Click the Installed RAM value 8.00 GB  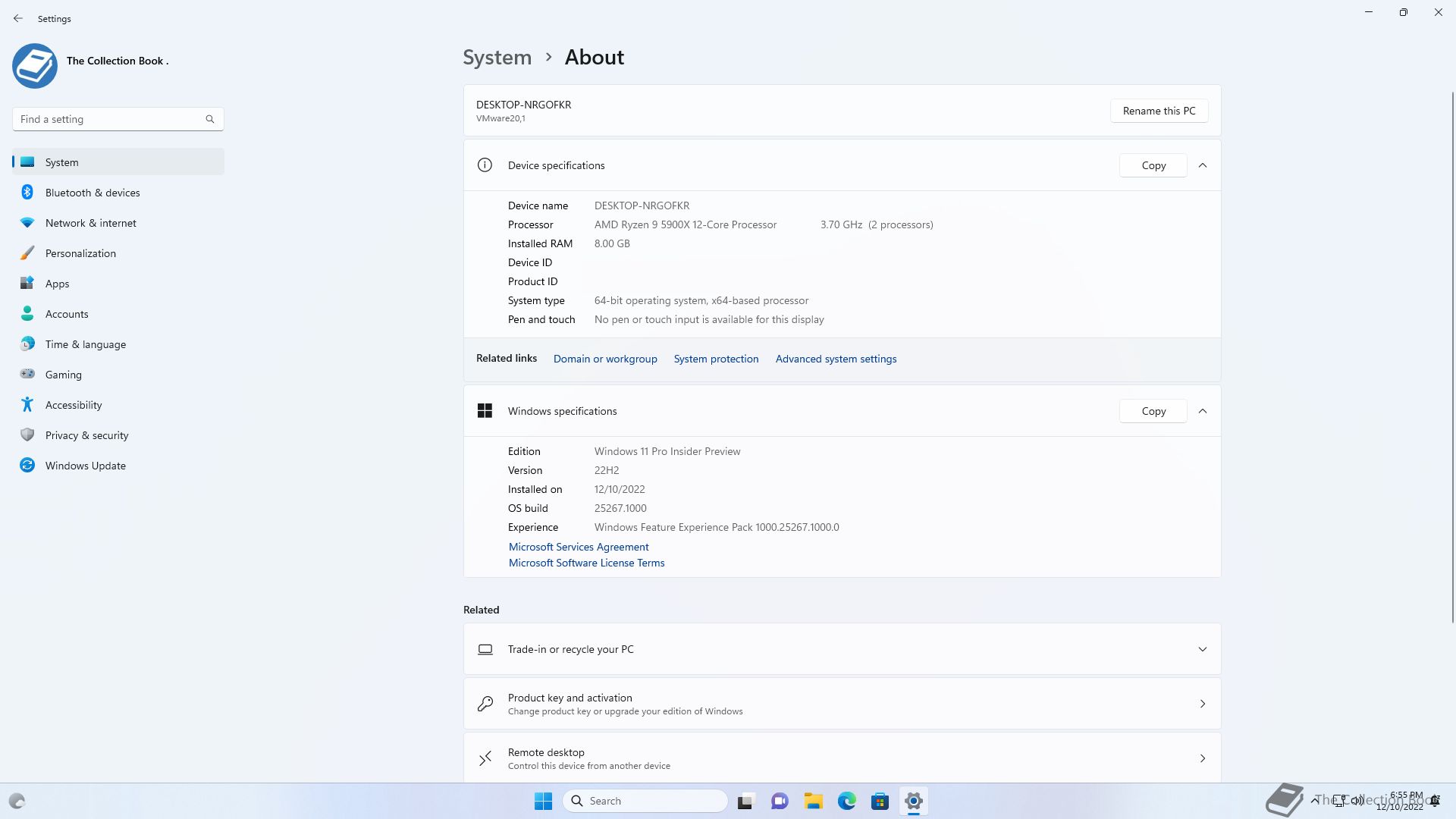pyautogui.click(x=612, y=243)
